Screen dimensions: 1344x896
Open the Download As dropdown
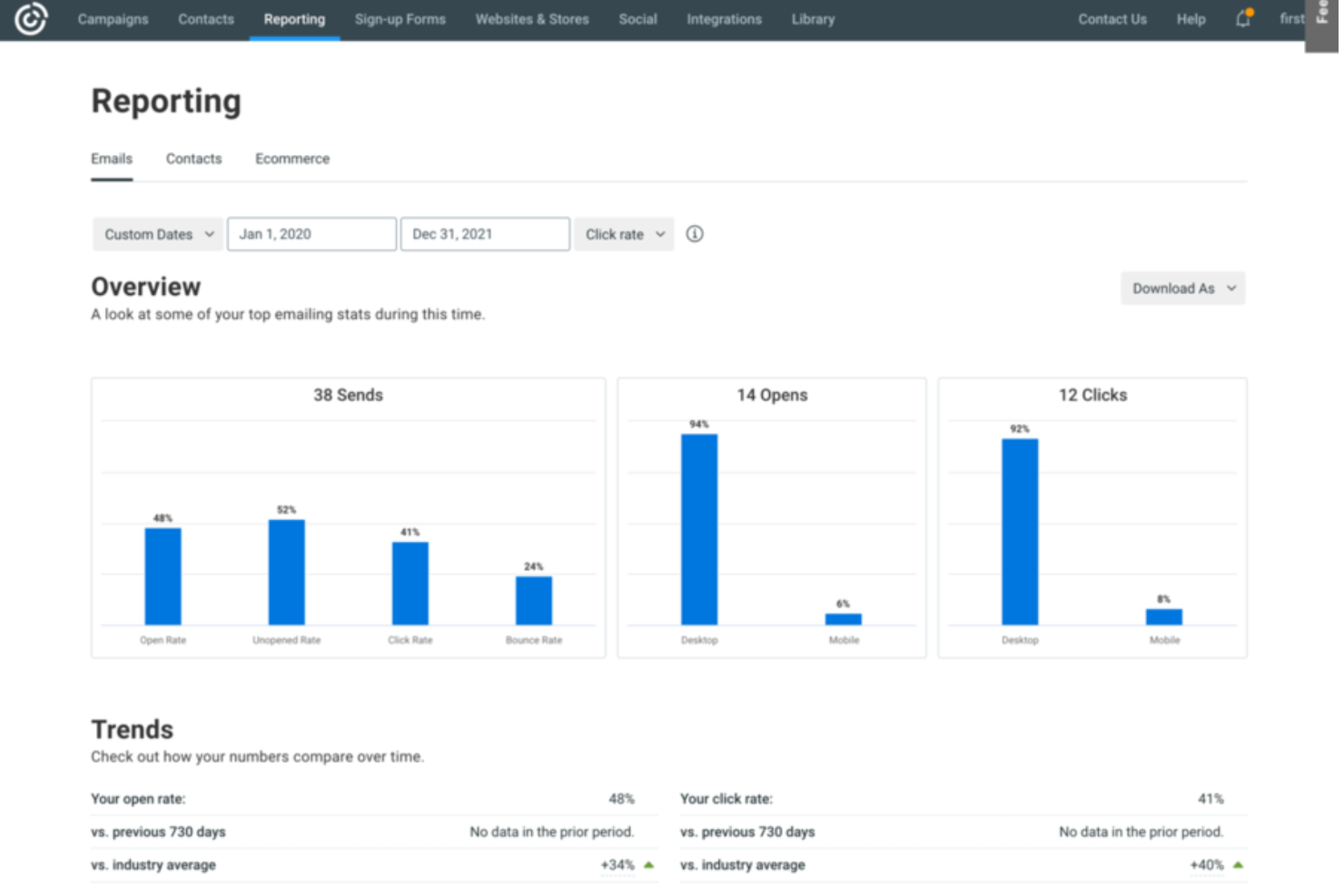pyautogui.click(x=1182, y=288)
